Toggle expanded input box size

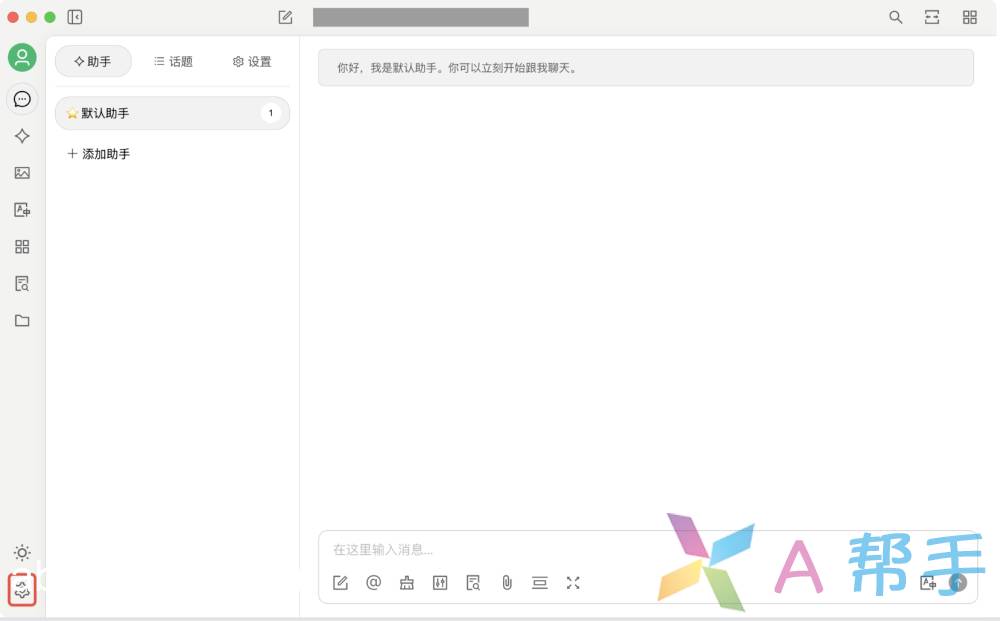click(573, 583)
